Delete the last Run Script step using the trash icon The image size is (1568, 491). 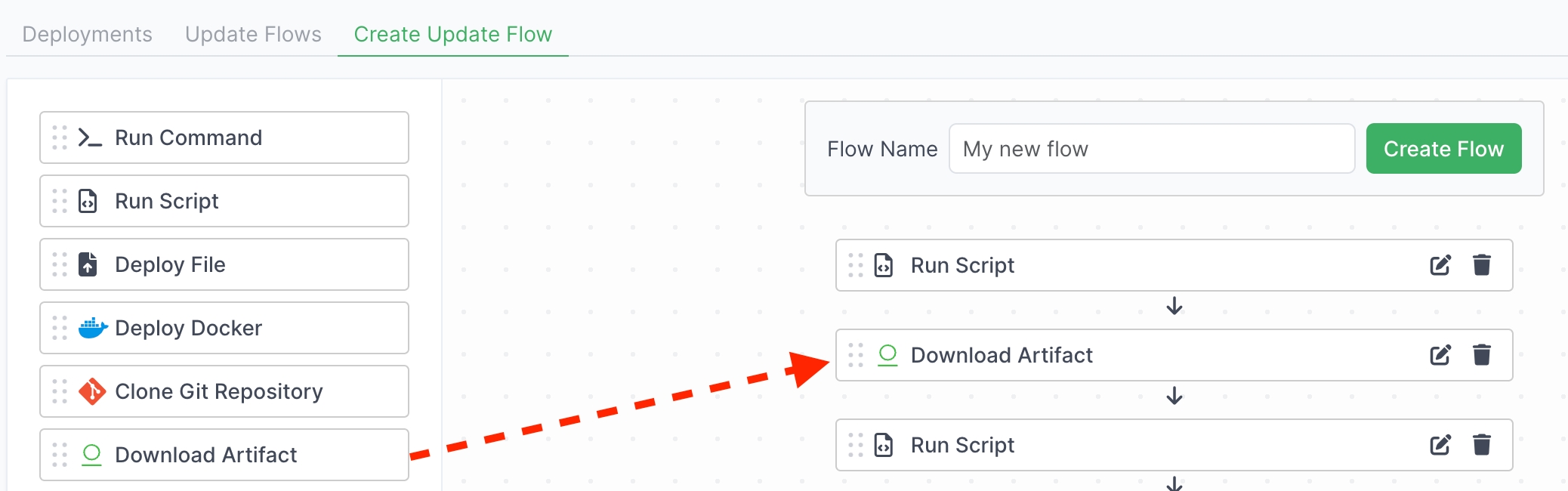click(x=1482, y=445)
